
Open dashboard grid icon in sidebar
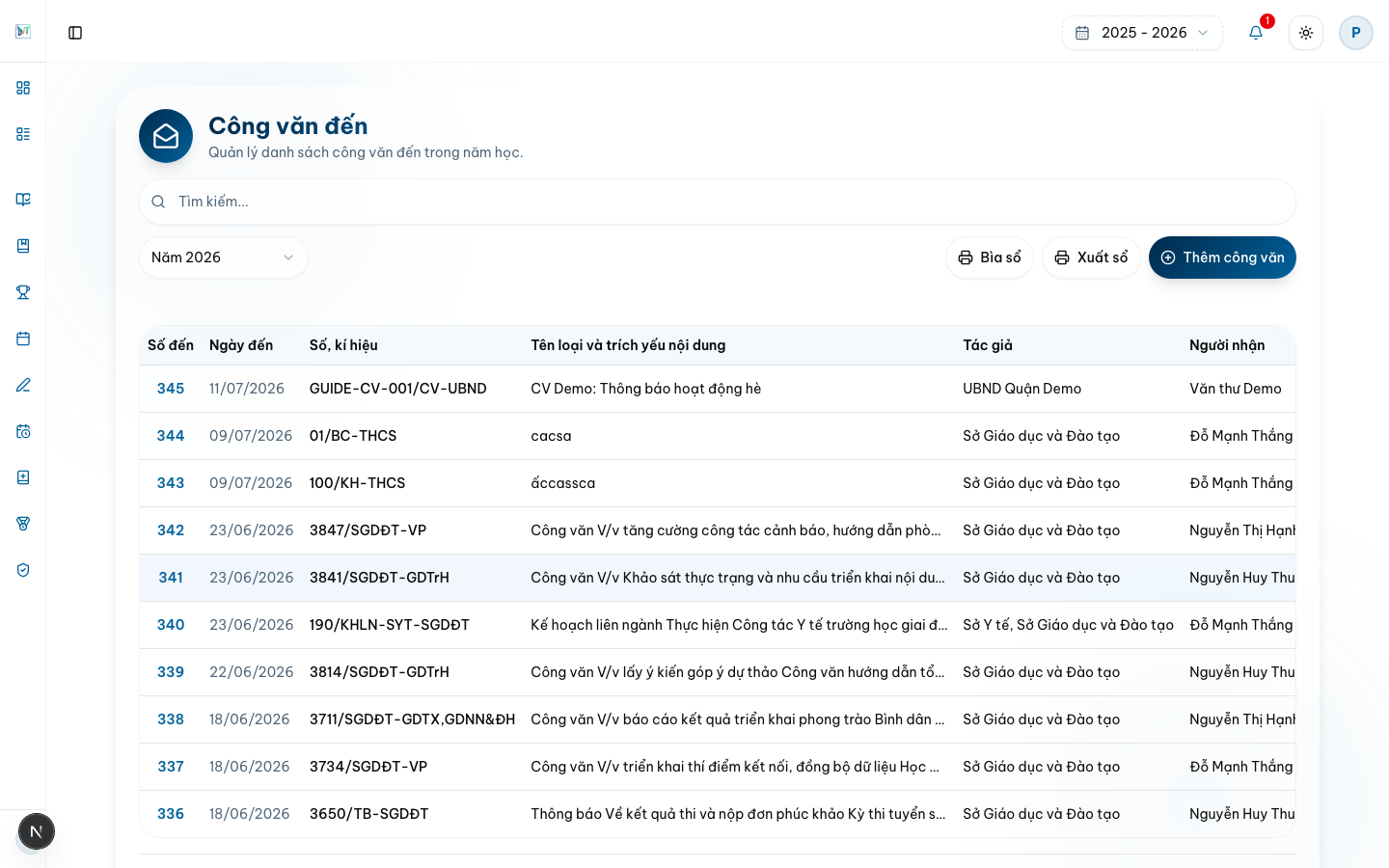click(x=23, y=88)
